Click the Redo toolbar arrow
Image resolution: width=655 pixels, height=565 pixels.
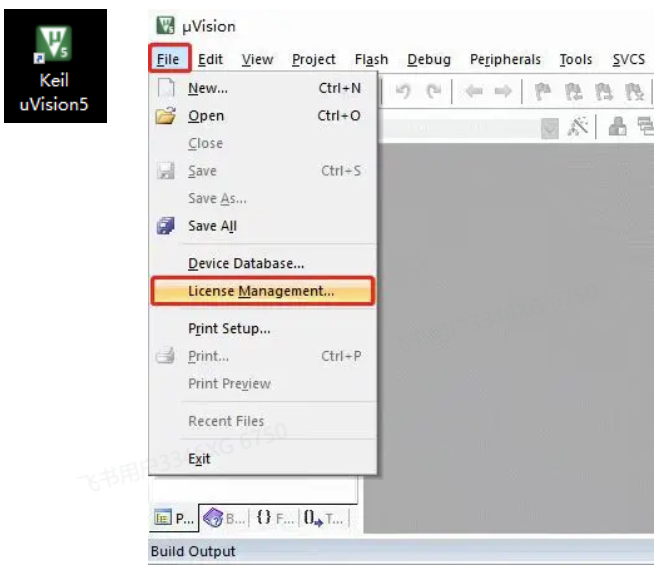tap(433, 91)
